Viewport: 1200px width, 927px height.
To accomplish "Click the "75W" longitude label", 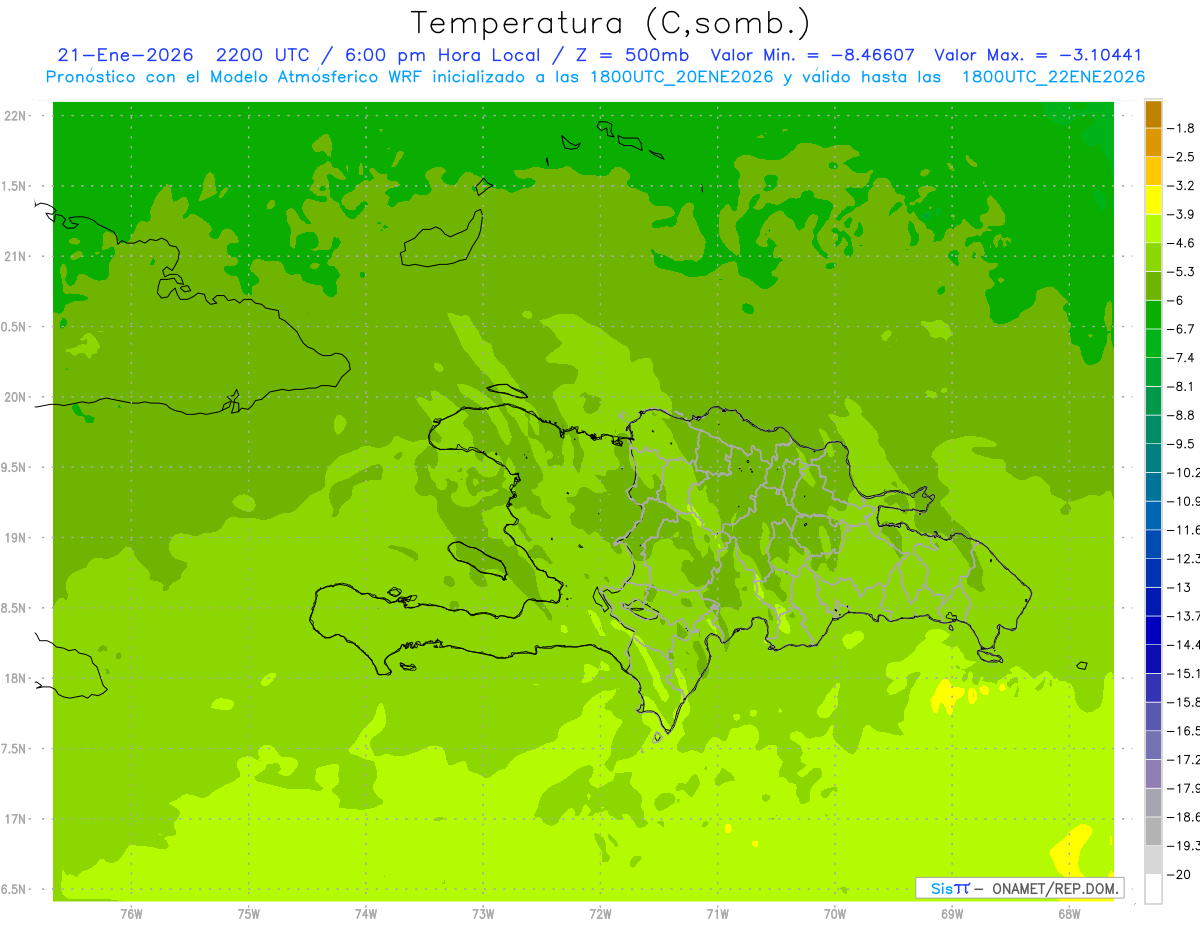I will (x=249, y=912).
